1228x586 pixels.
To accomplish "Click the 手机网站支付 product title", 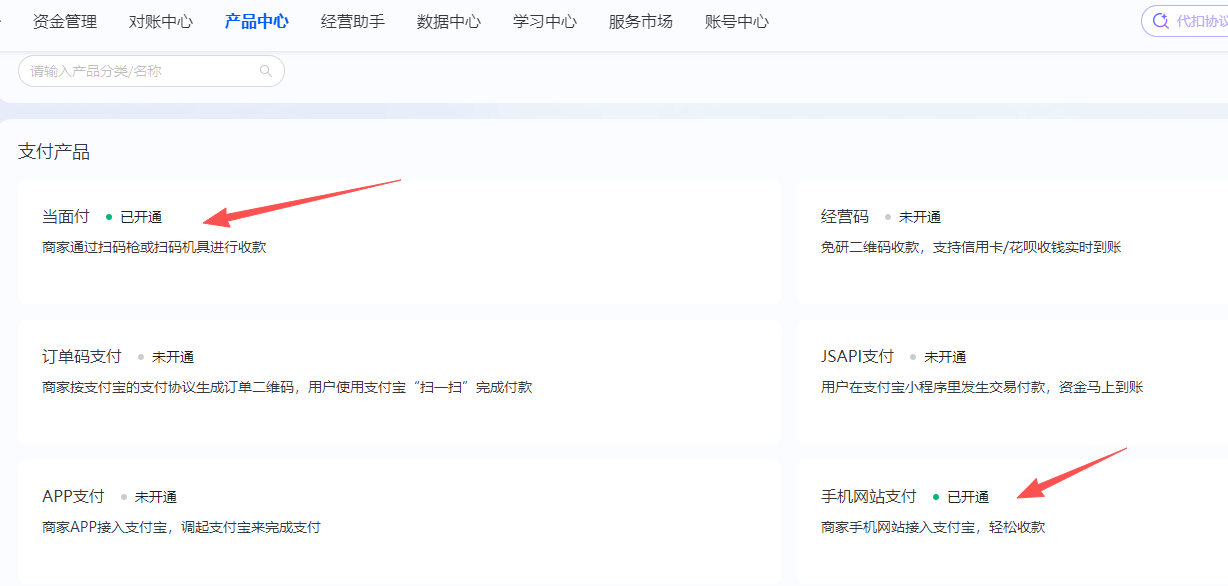I will pyautogui.click(x=869, y=497).
